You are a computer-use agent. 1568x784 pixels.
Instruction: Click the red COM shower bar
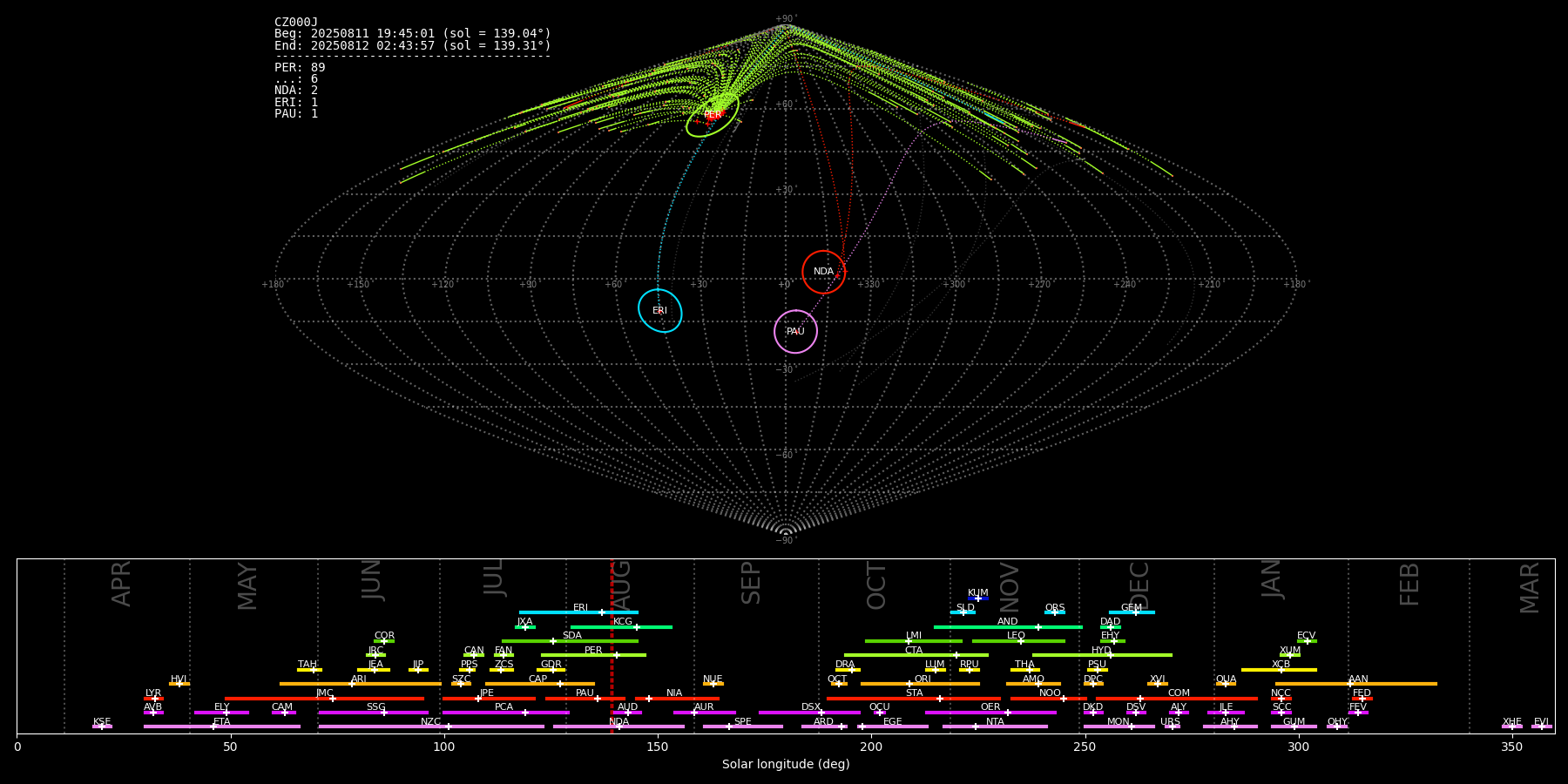(x=1177, y=698)
